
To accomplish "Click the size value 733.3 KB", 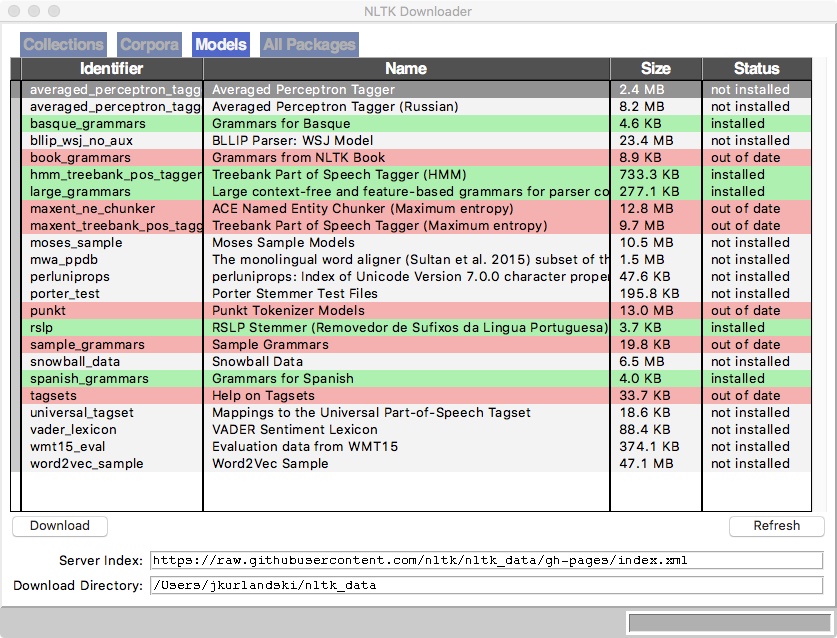I will click(x=650, y=175).
